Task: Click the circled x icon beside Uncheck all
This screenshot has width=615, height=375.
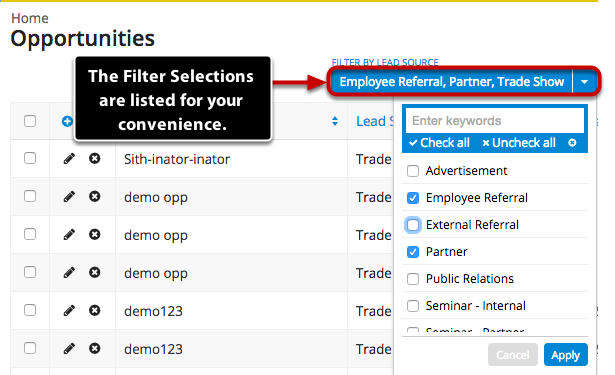Action: pyautogui.click(x=572, y=143)
